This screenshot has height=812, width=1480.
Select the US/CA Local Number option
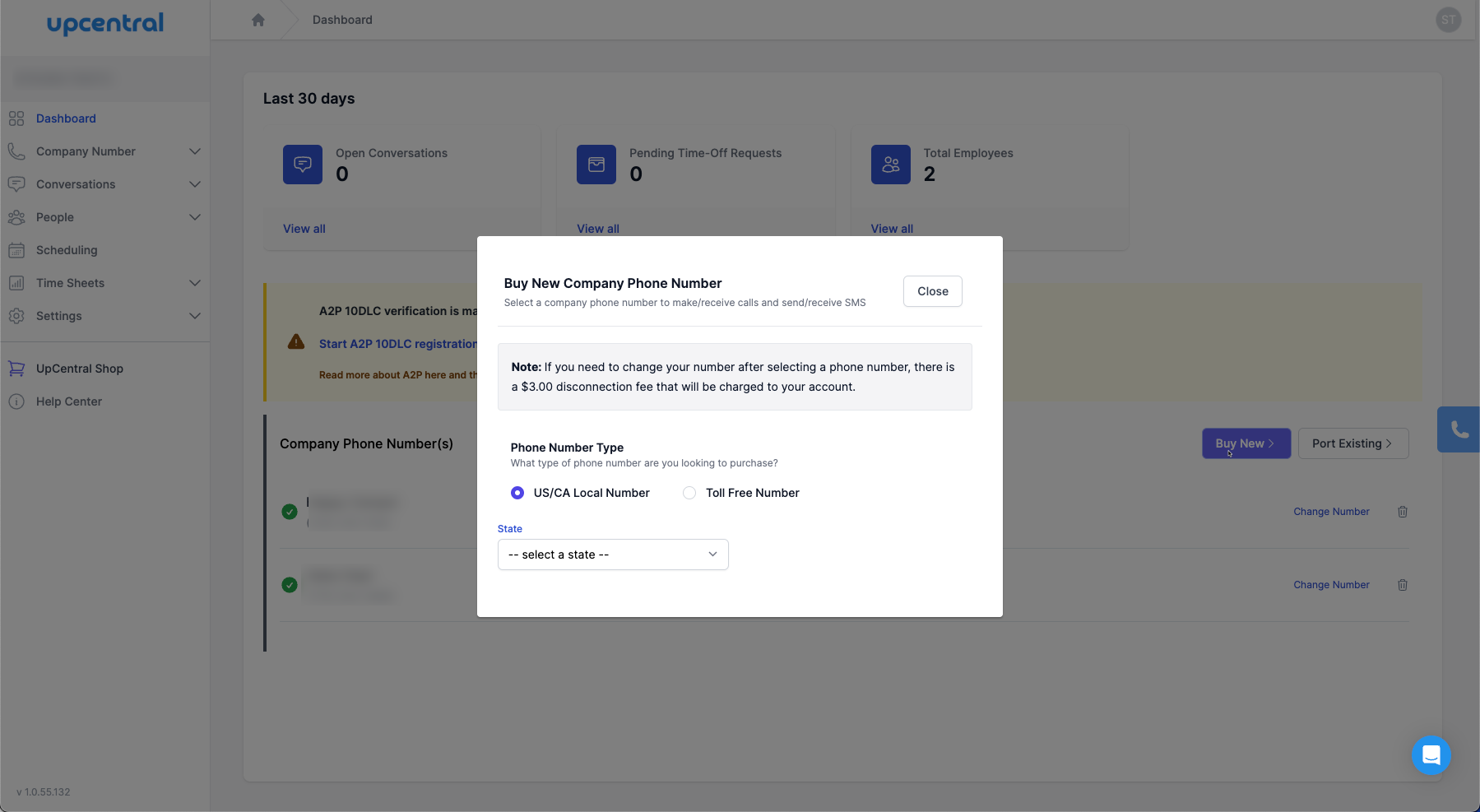point(517,493)
